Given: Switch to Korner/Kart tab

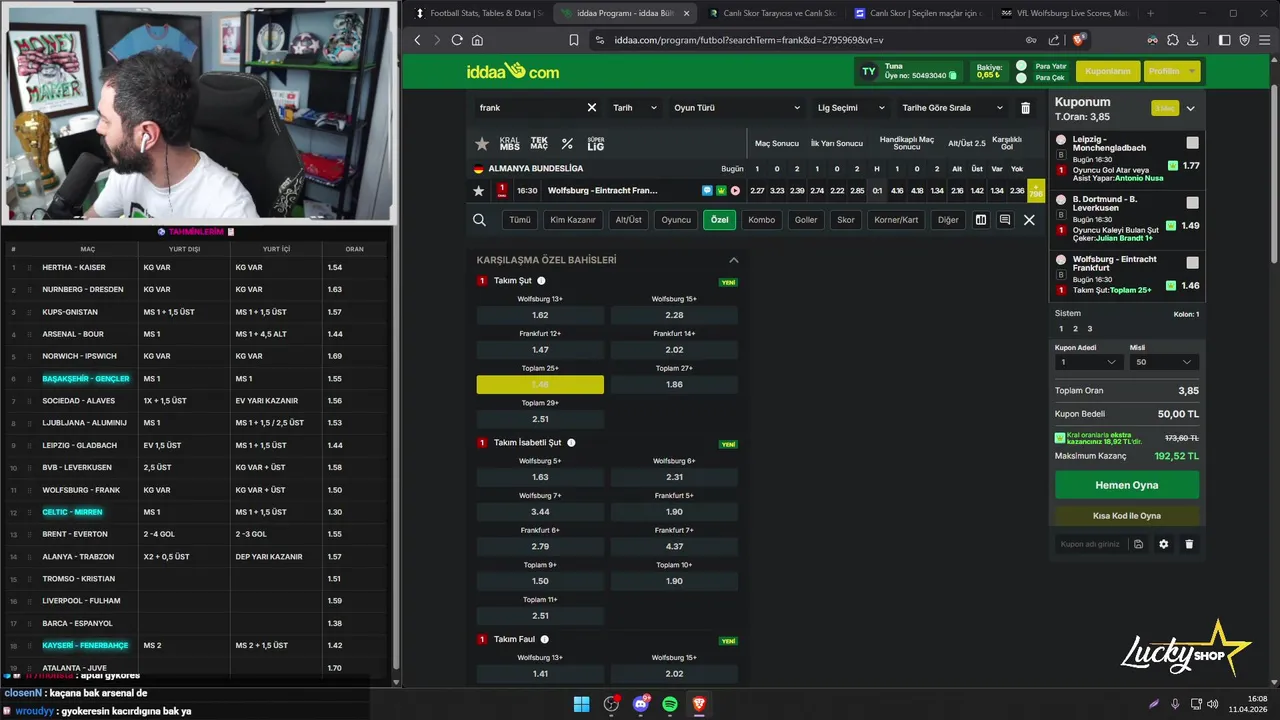Looking at the screenshot, I should point(896,220).
